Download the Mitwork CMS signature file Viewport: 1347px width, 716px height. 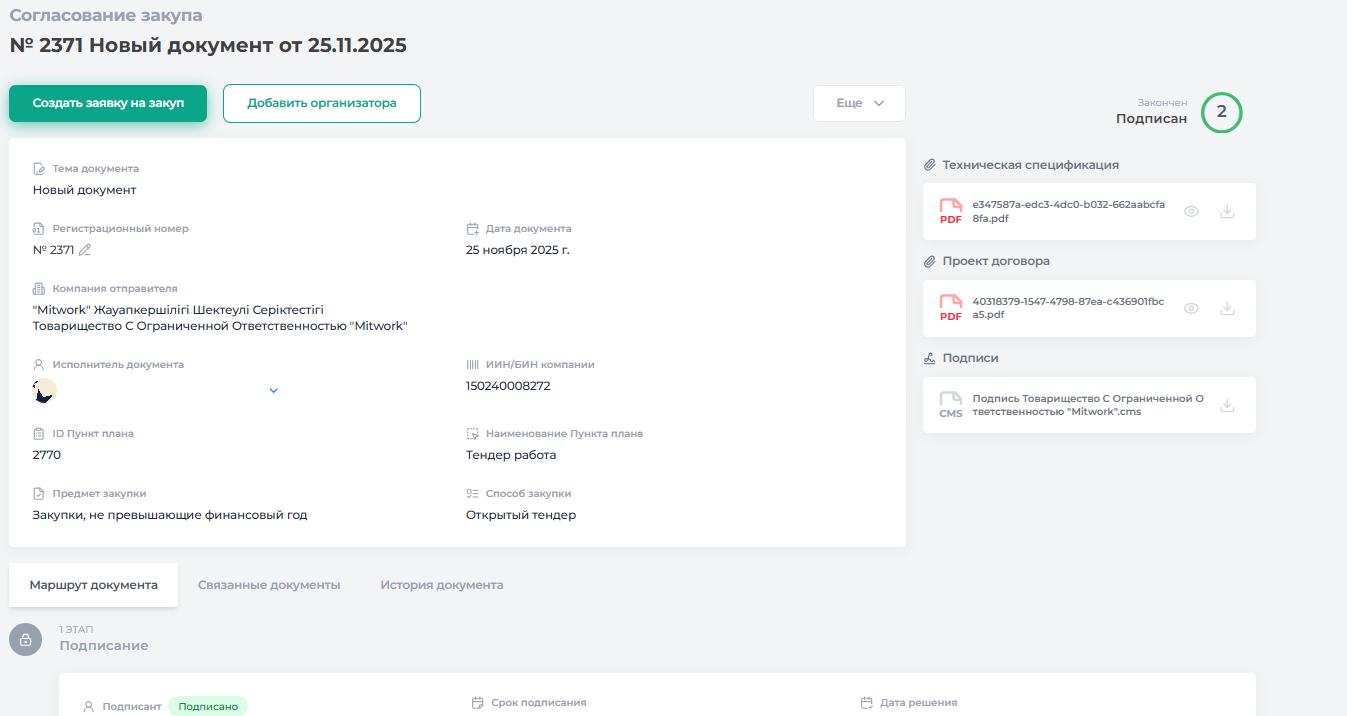(1227, 406)
